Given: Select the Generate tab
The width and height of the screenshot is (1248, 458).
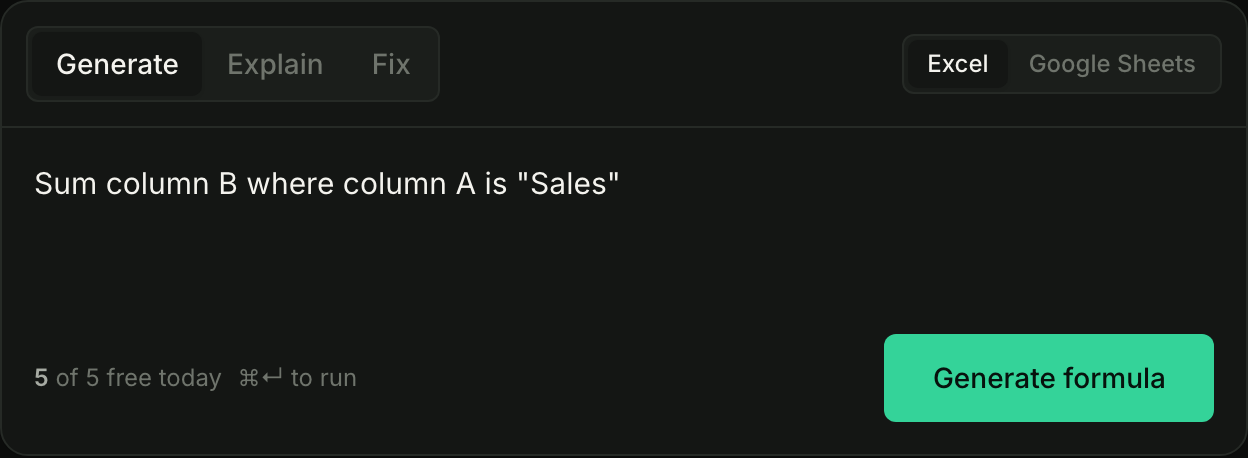Looking at the screenshot, I should 117,64.
